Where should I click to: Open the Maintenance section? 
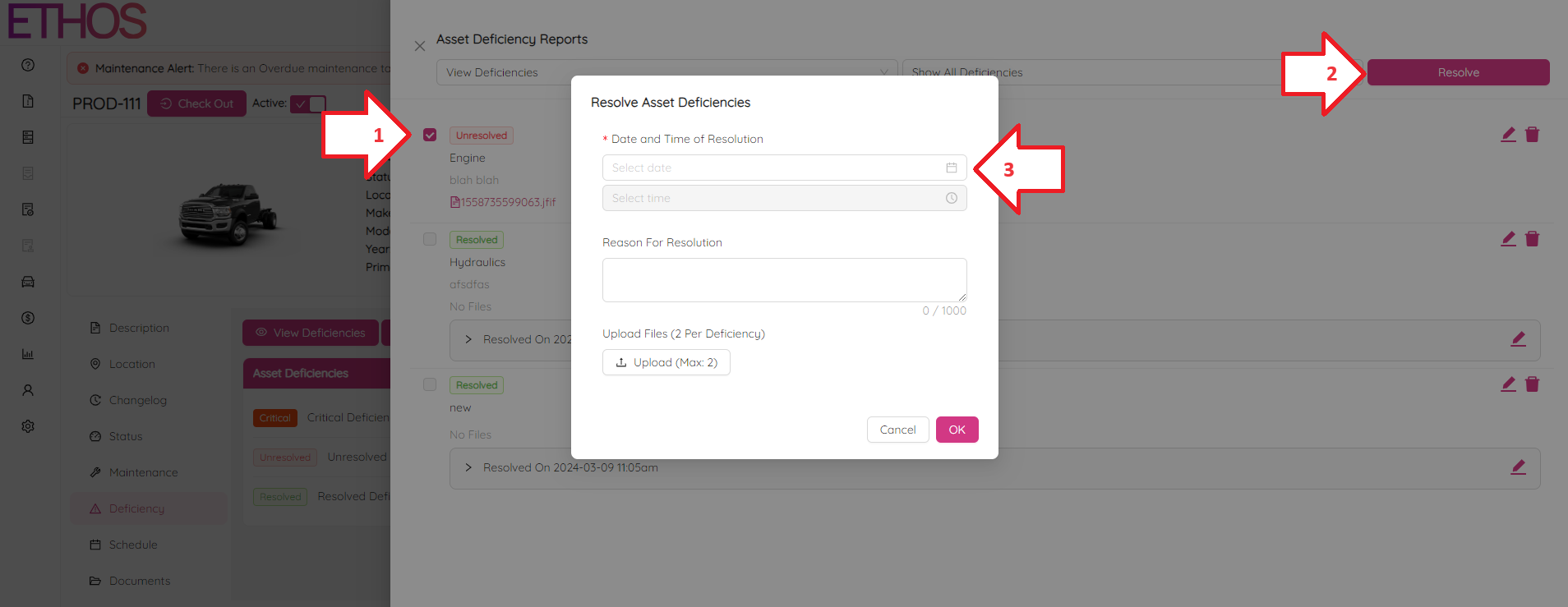click(143, 472)
